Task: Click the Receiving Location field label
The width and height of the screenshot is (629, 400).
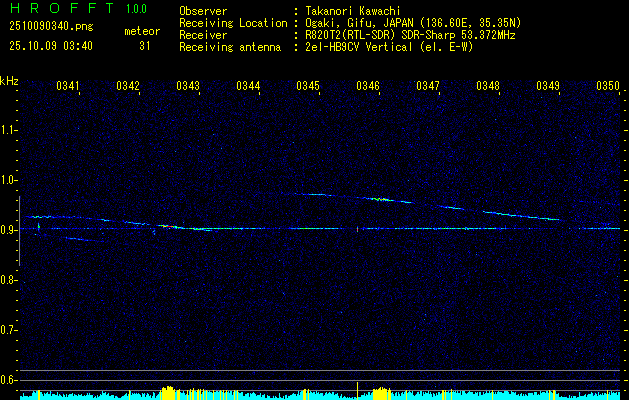Action: (234, 21)
